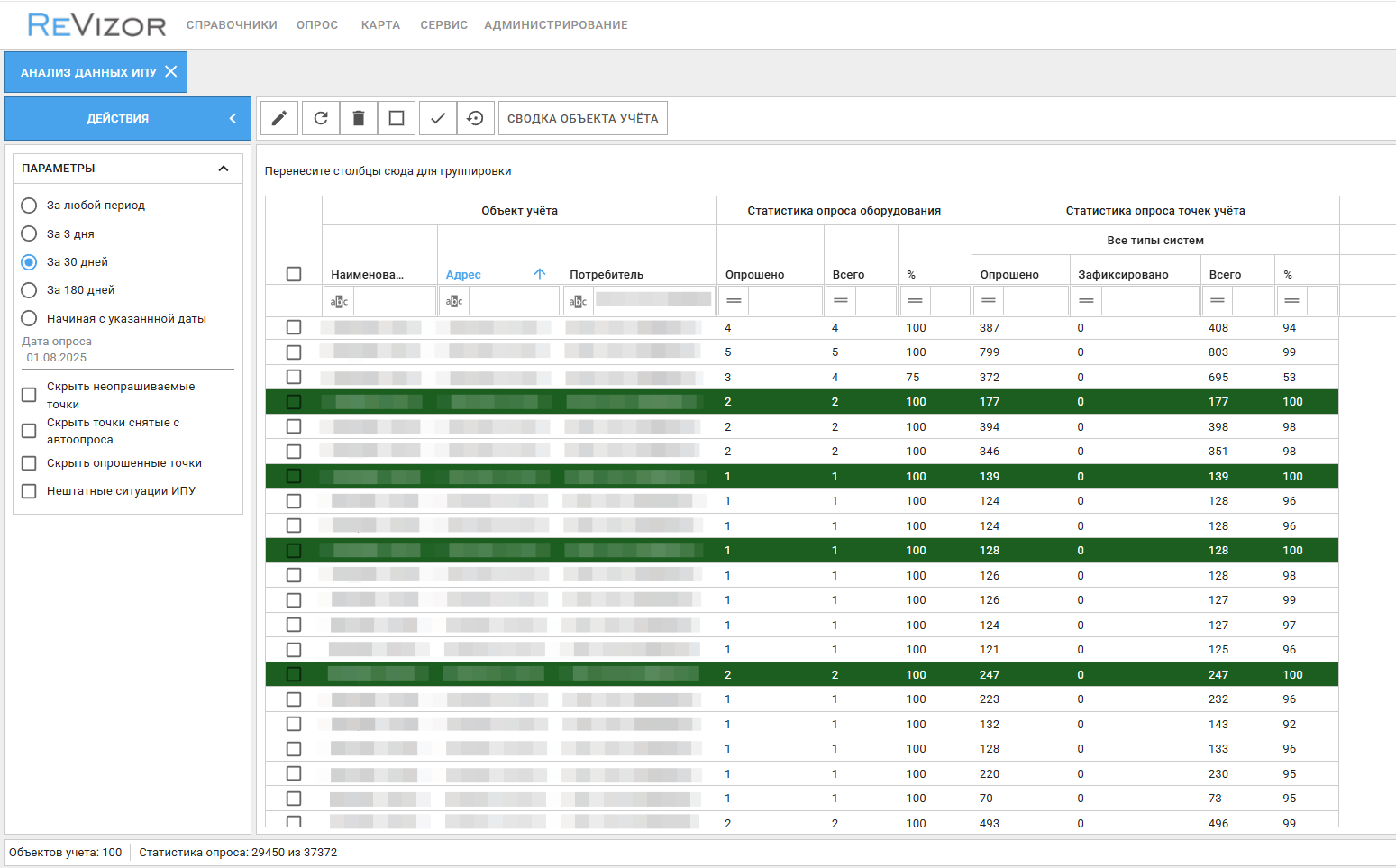Click the Наименование filter text field
Screen dimensions: 1396x868
pyautogui.click(x=395, y=301)
